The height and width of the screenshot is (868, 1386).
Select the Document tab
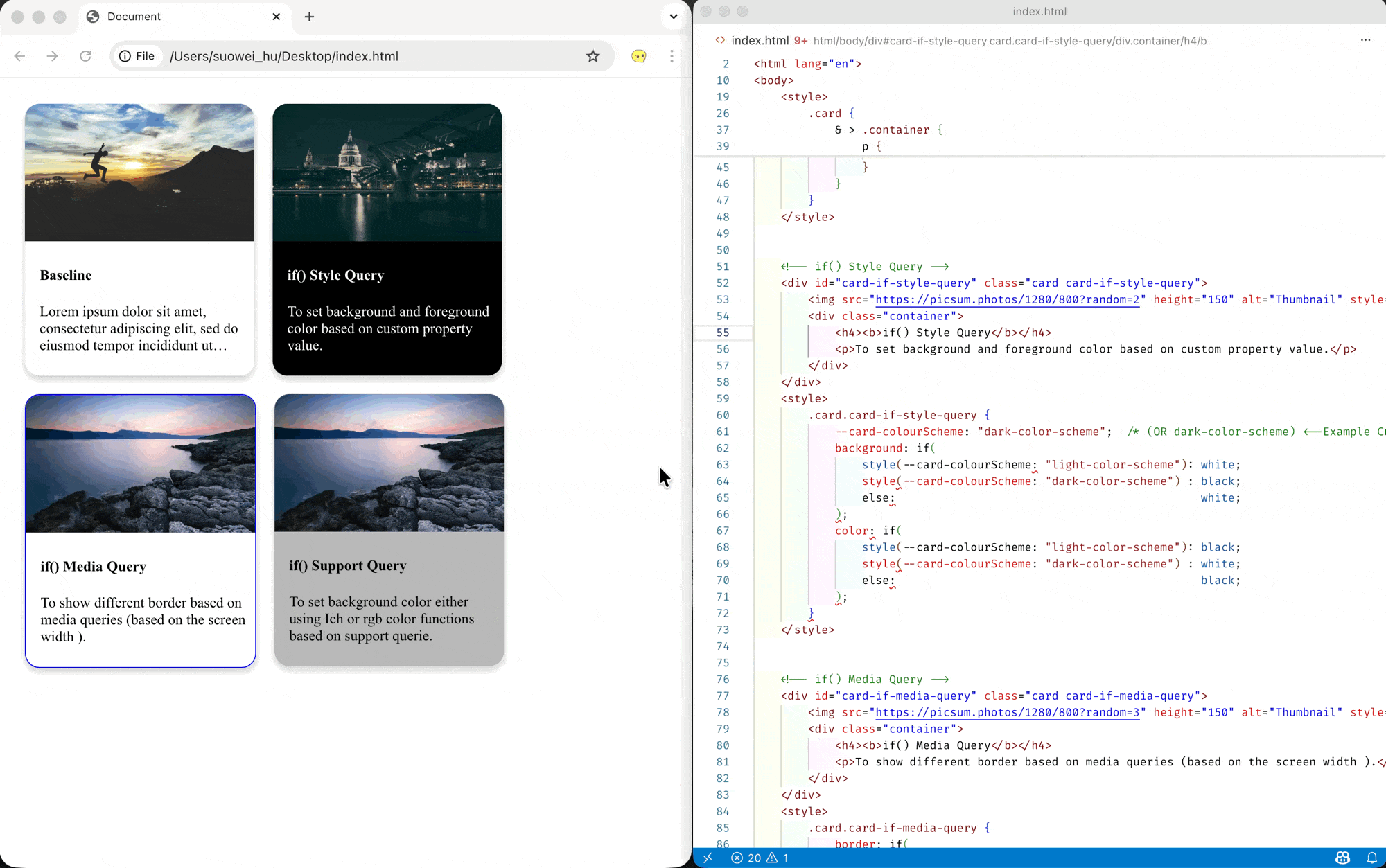pyautogui.click(x=134, y=17)
